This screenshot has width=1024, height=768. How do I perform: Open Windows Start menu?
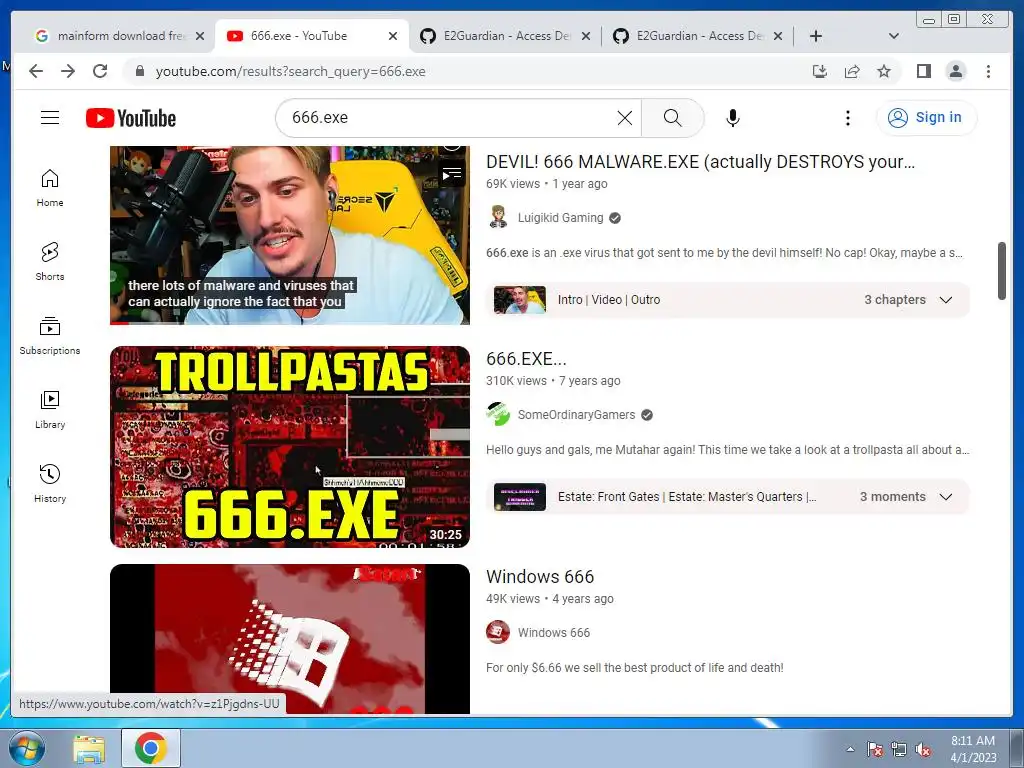pos(26,748)
